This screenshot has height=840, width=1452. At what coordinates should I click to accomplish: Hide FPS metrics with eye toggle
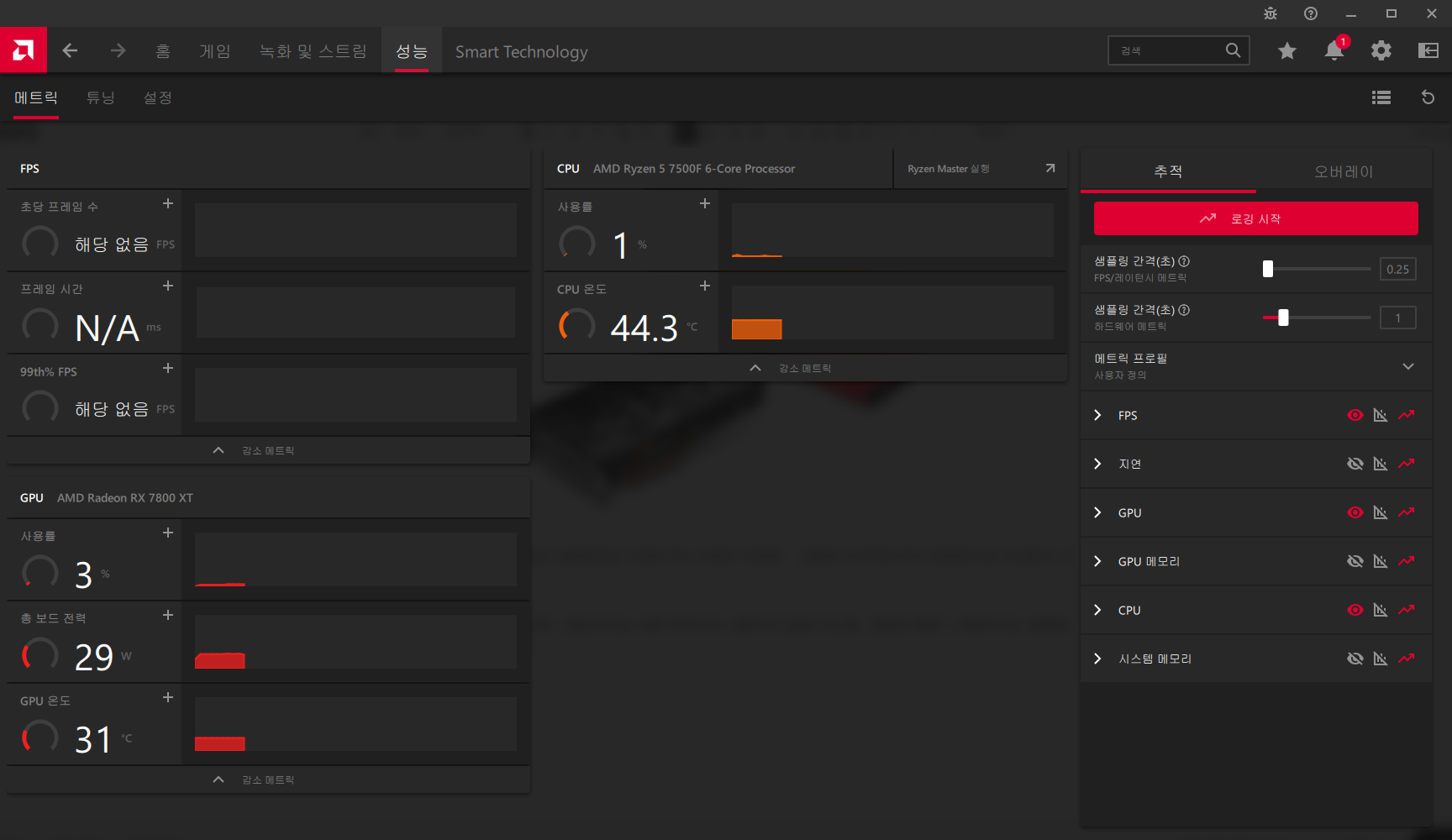point(1355,415)
